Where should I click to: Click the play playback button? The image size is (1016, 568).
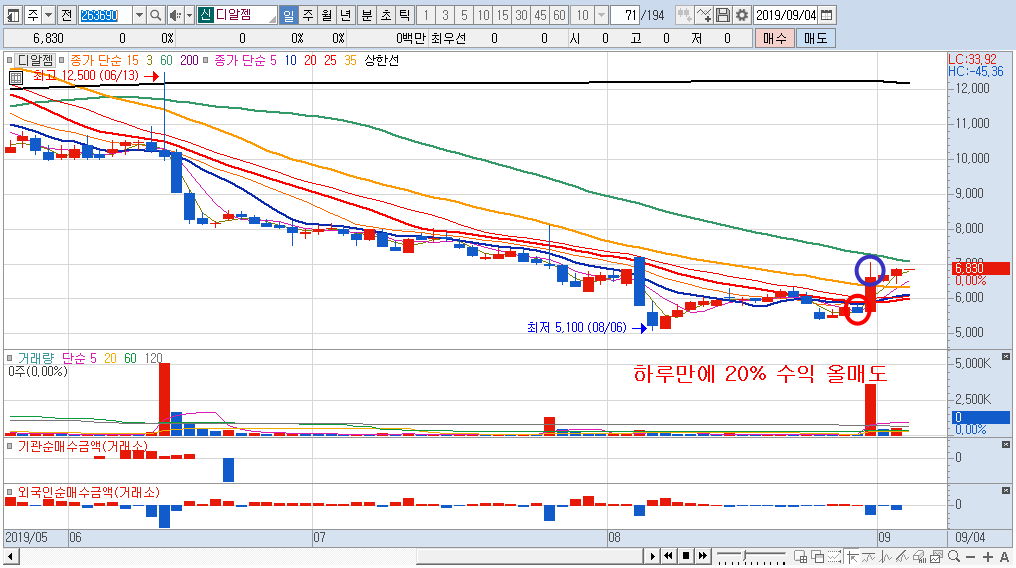[x=652, y=556]
